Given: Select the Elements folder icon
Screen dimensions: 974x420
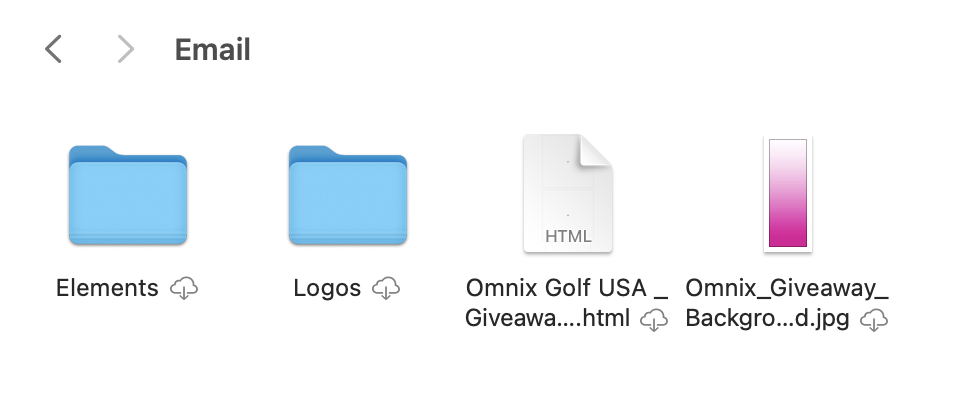Looking at the screenshot, I should click(128, 195).
